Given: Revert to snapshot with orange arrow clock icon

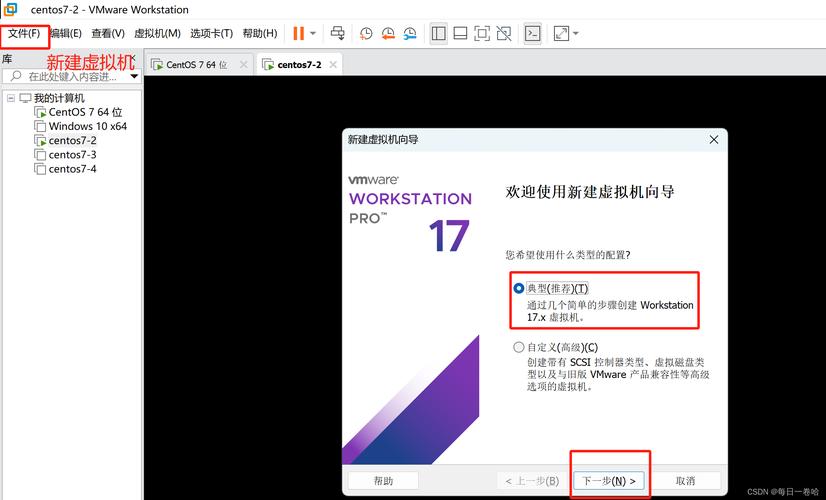Looking at the screenshot, I should pos(388,34).
